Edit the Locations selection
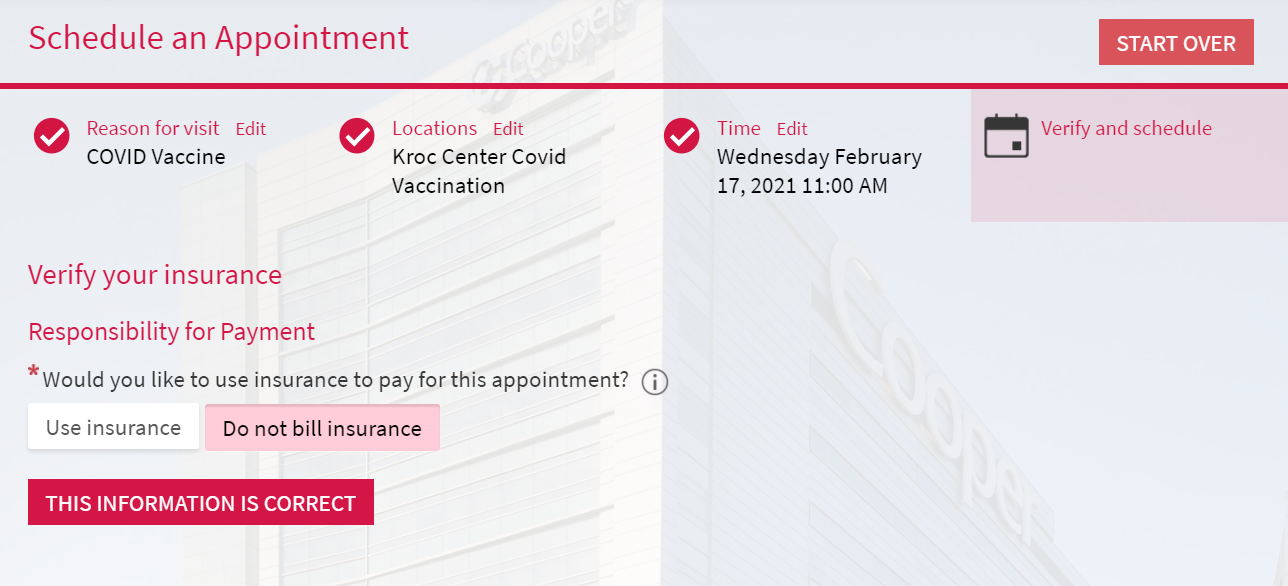The width and height of the screenshot is (1288, 586). coord(508,129)
